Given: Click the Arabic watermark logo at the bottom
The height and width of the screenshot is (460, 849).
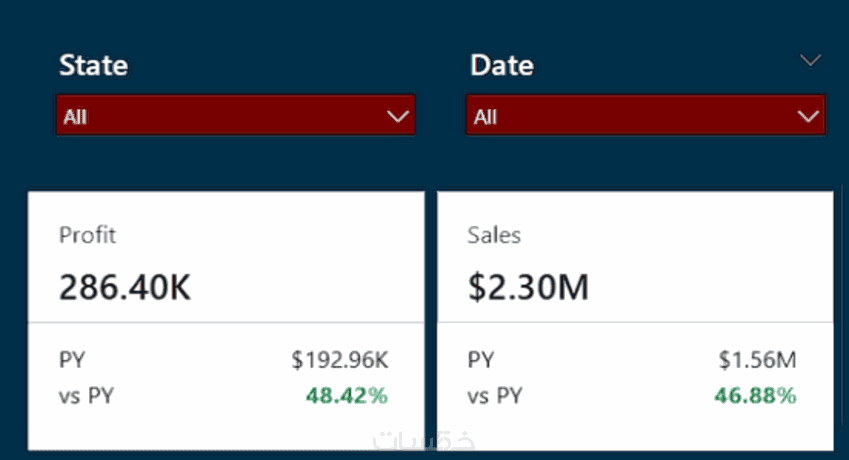Looking at the screenshot, I should [424, 441].
